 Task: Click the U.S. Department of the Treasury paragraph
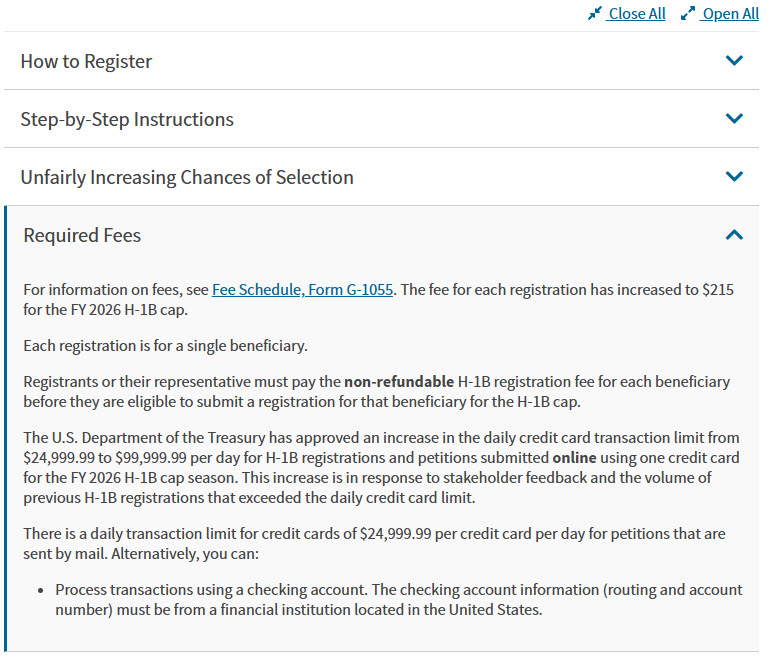pyautogui.click(x=381, y=468)
